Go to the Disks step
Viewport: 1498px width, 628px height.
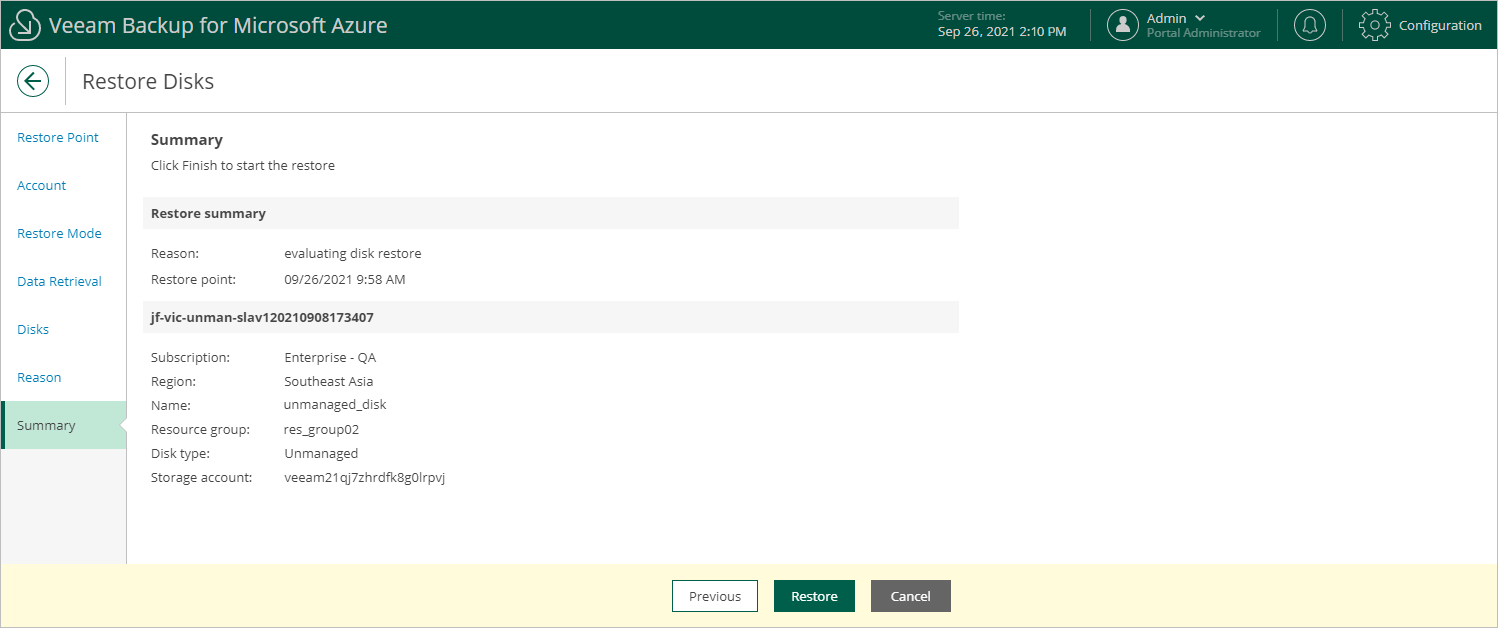(x=33, y=329)
